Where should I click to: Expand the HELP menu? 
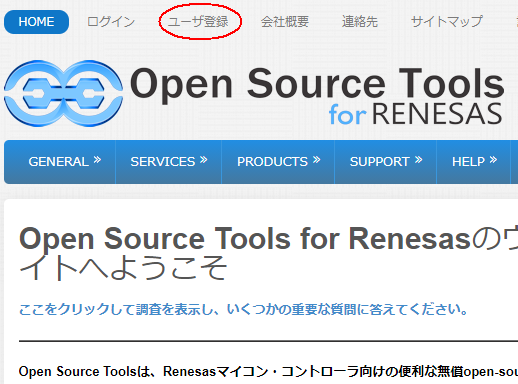point(474,162)
